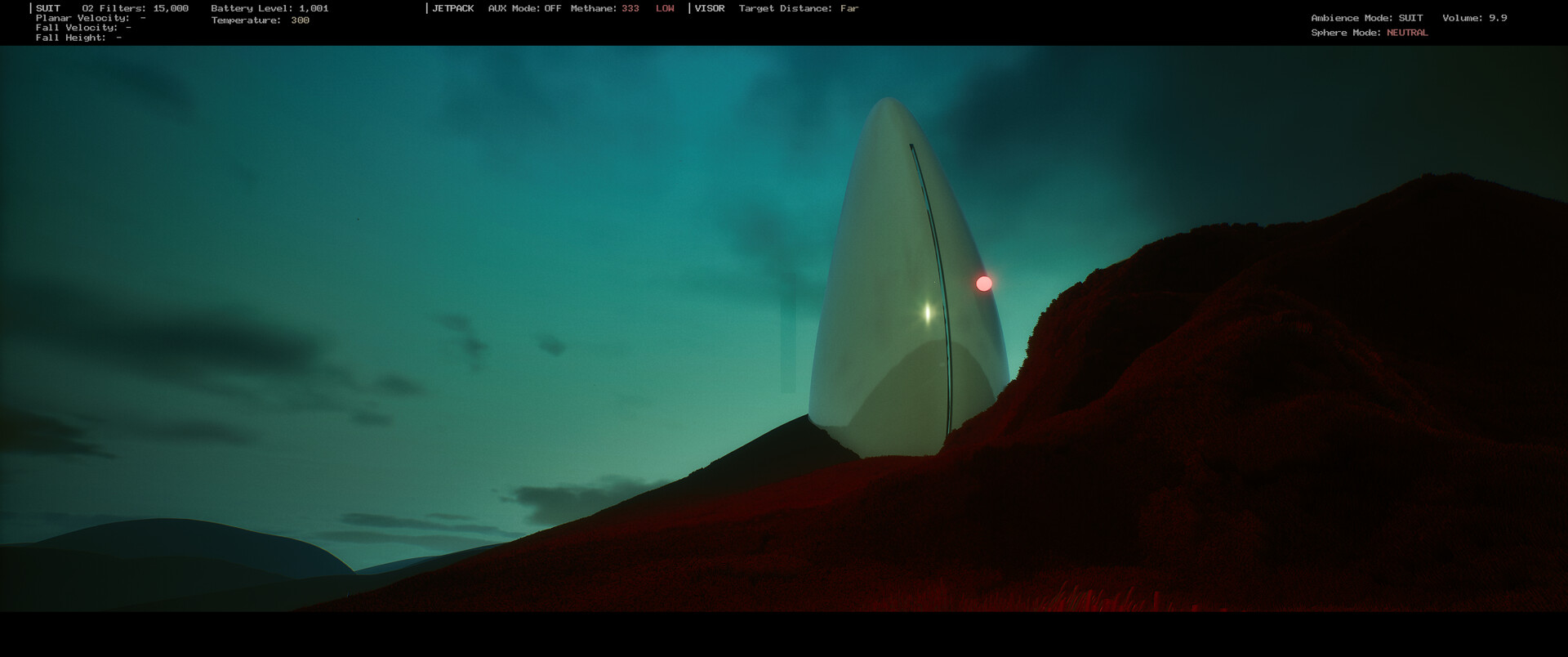Click the Temperature 300 value
1568x657 pixels.
tap(300, 20)
